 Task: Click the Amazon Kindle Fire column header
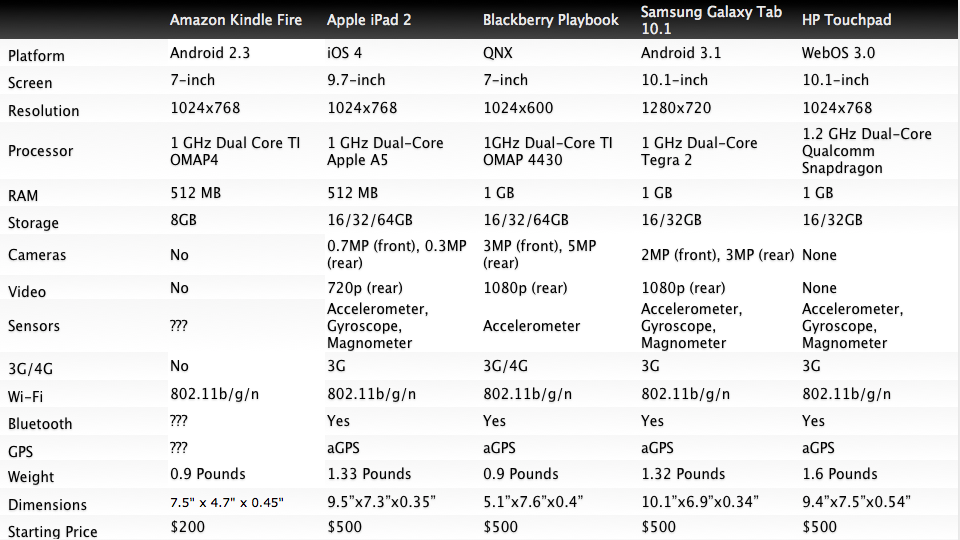235,20
